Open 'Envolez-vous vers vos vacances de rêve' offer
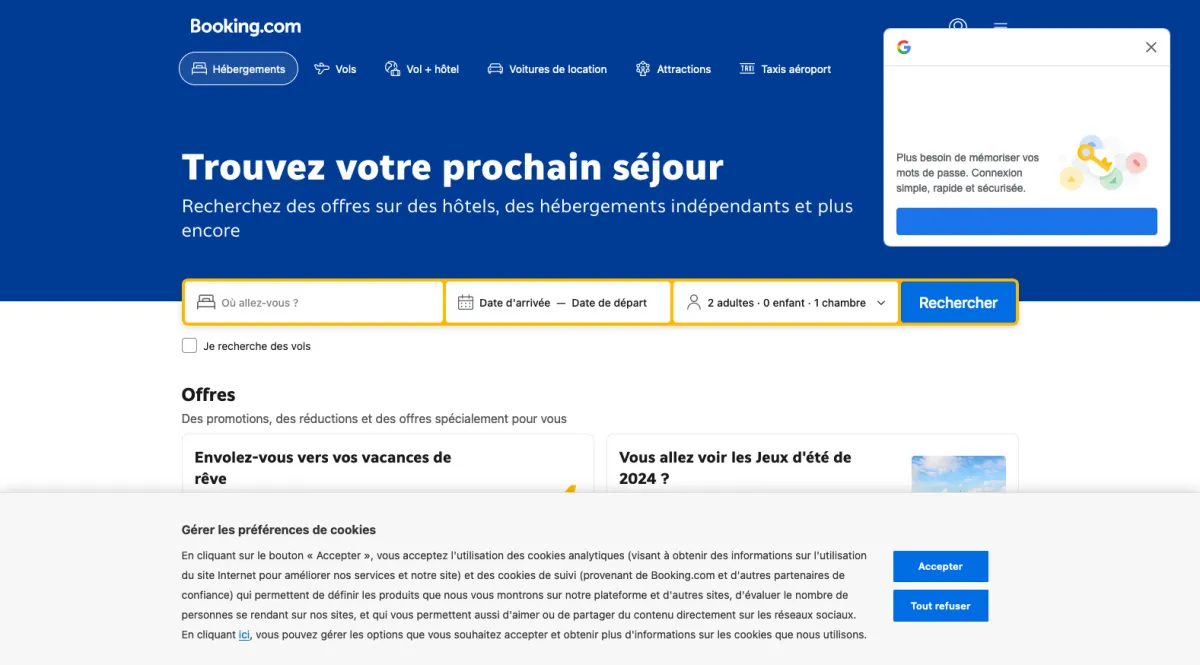 click(x=387, y=463)
